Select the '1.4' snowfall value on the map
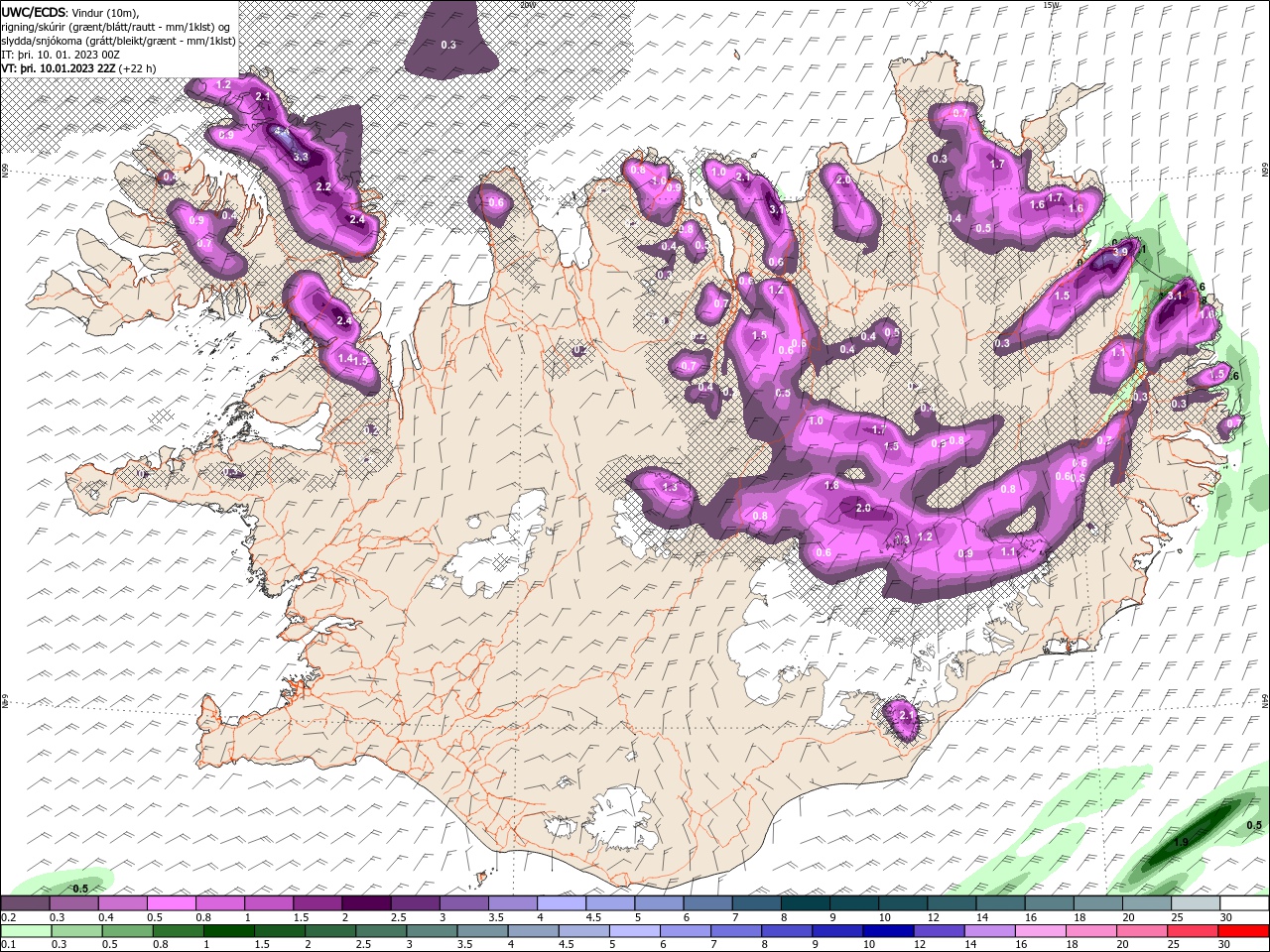 coord(345,358)
